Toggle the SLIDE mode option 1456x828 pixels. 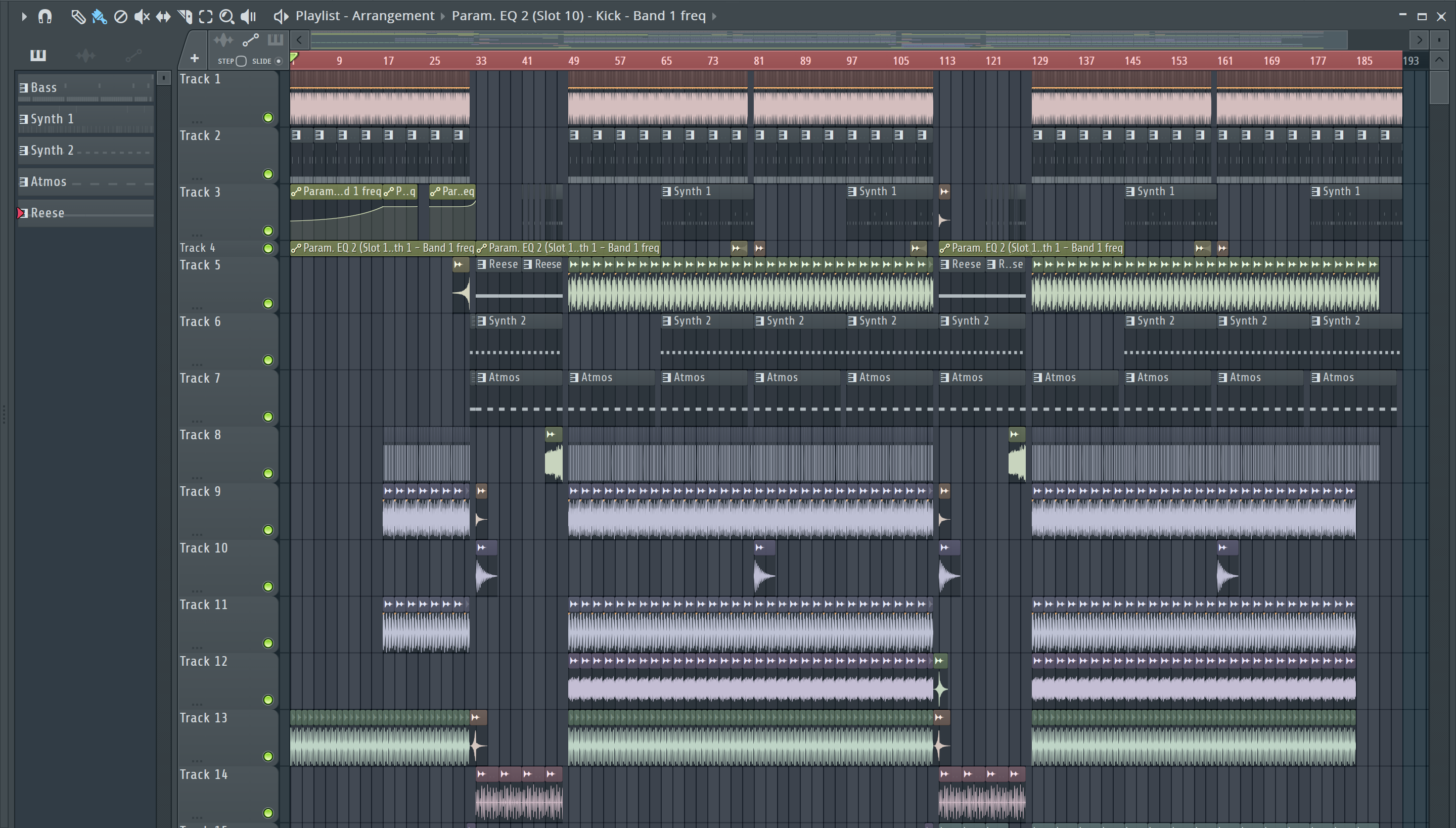[x=279, y=61]
